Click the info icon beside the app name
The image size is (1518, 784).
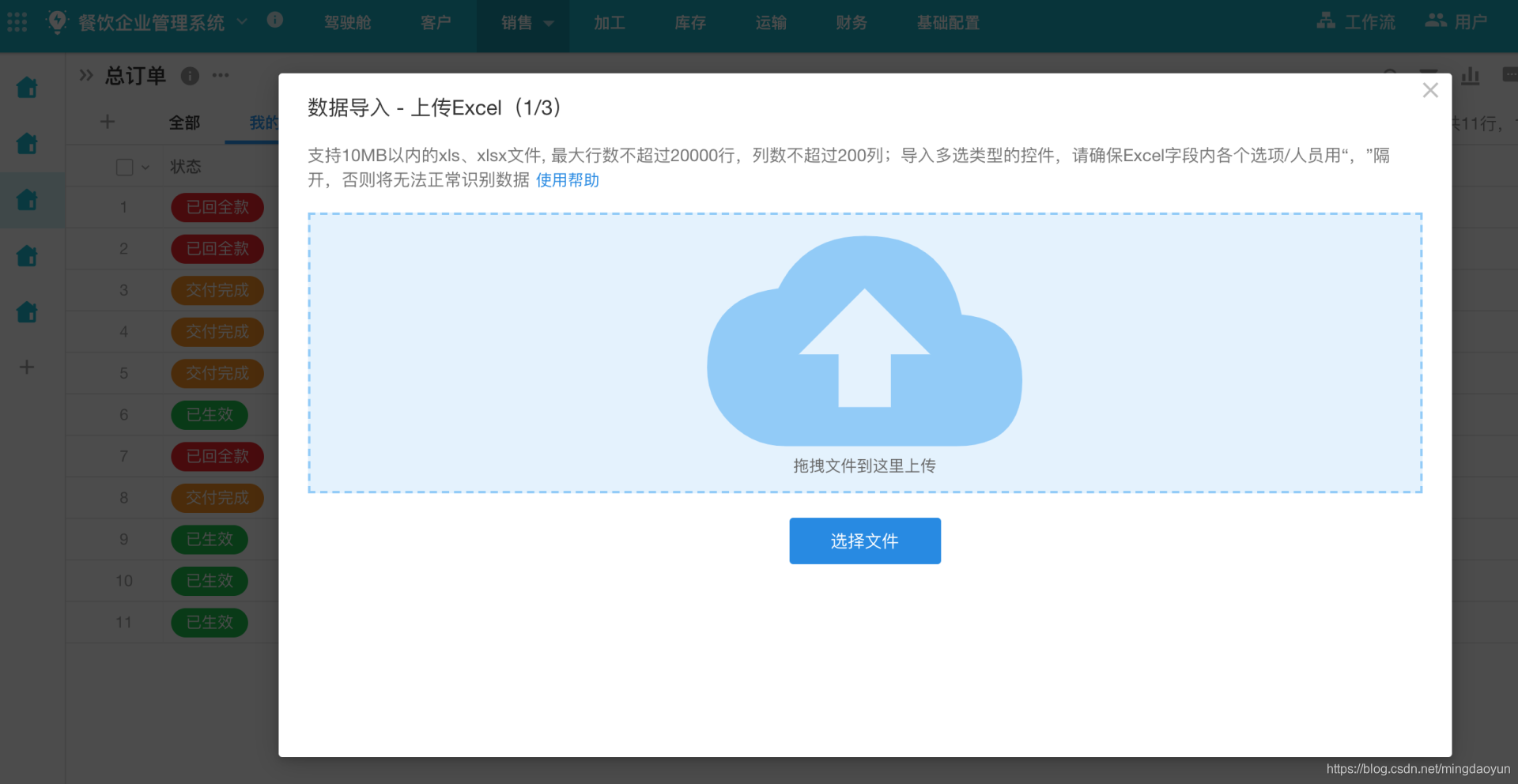tap(274, 20)
